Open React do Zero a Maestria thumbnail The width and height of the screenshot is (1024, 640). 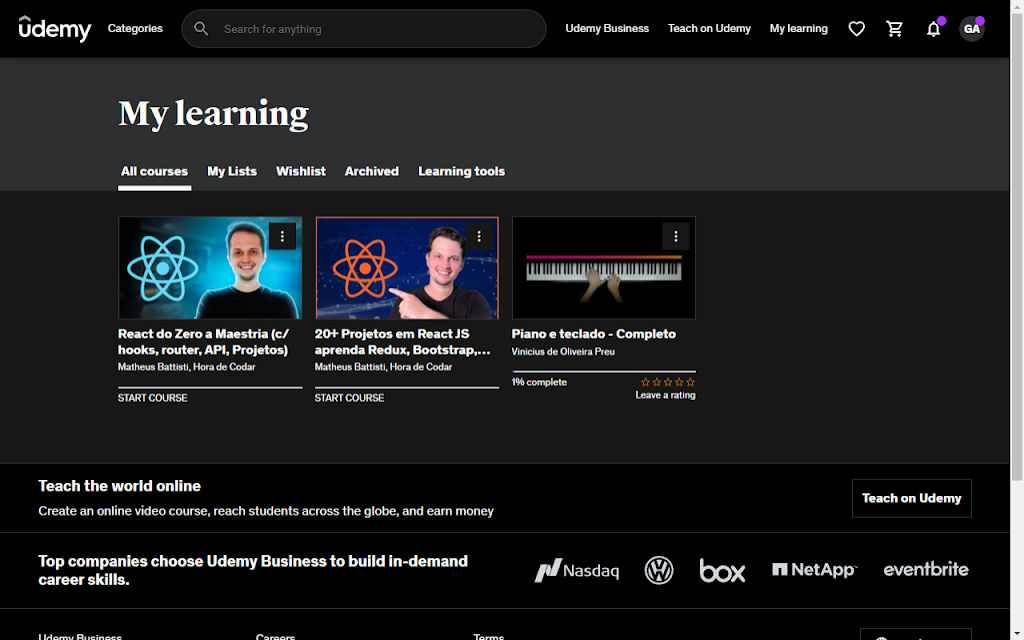210,268
